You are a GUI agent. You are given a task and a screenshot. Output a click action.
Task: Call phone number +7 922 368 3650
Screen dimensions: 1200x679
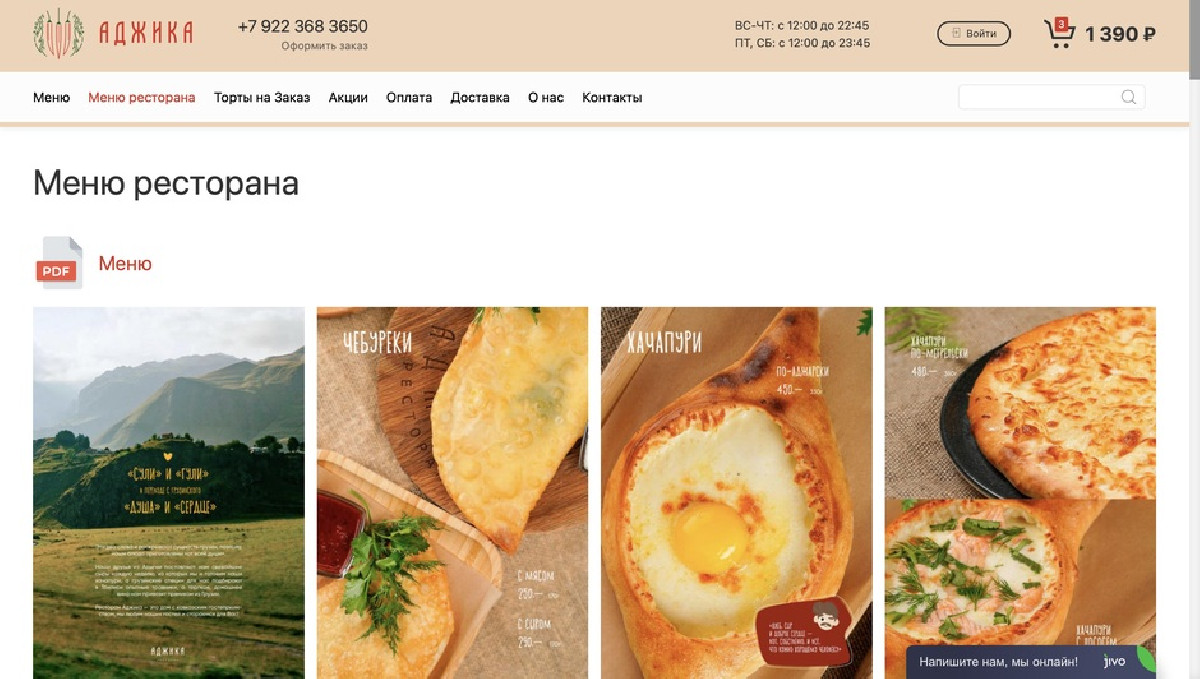coord(302,26)
